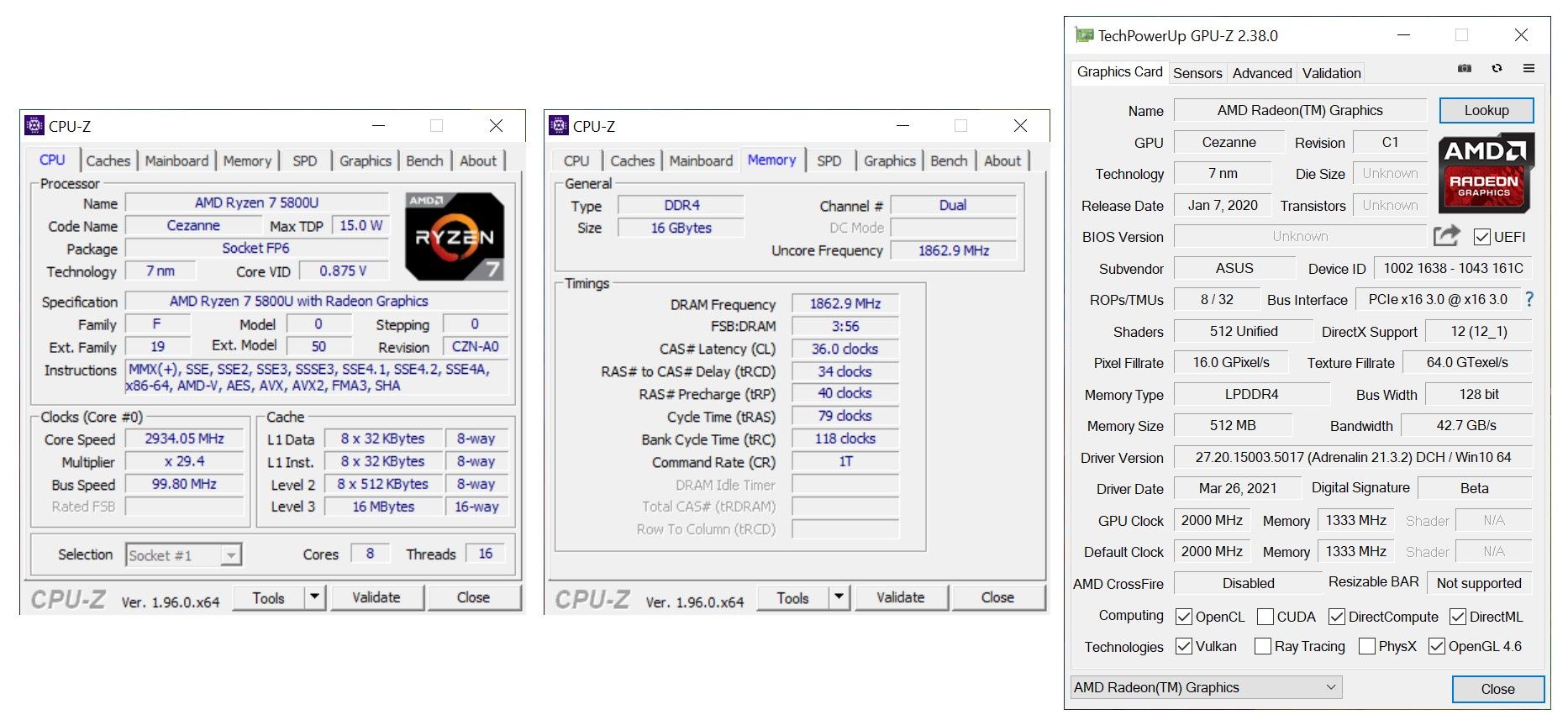Click the Core Speed value 2934.05 MHz
The image size is (1568, 720).
coord(184,439)
